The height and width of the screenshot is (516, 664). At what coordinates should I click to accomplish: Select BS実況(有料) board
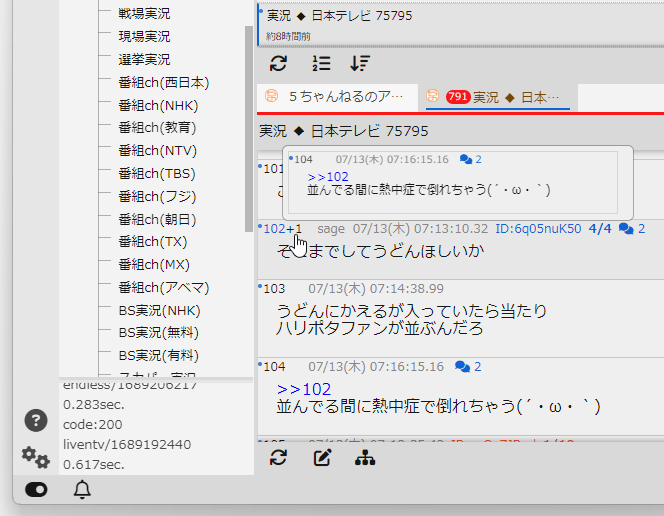(x=159, y=356)
